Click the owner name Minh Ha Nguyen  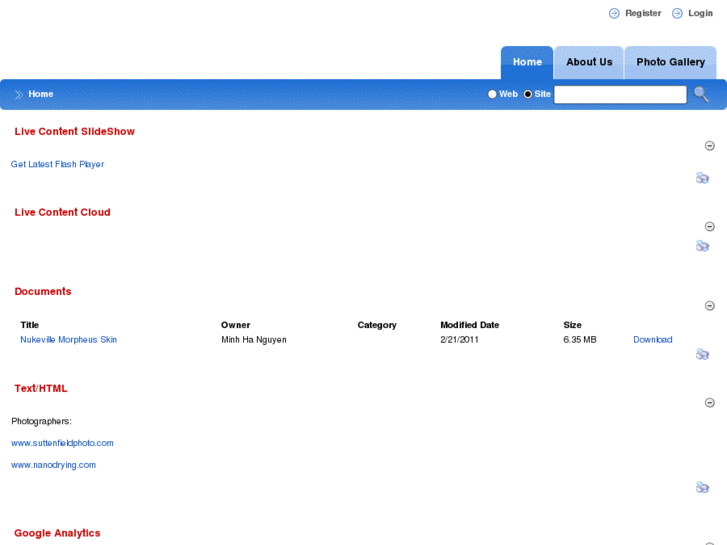click(x=254, y=340)
